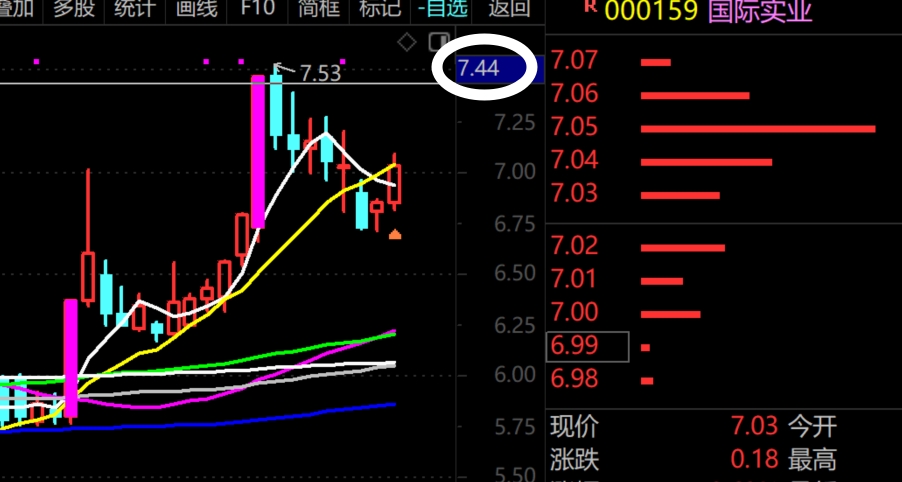Open the 叠加 overlay menu

[16, 10]
